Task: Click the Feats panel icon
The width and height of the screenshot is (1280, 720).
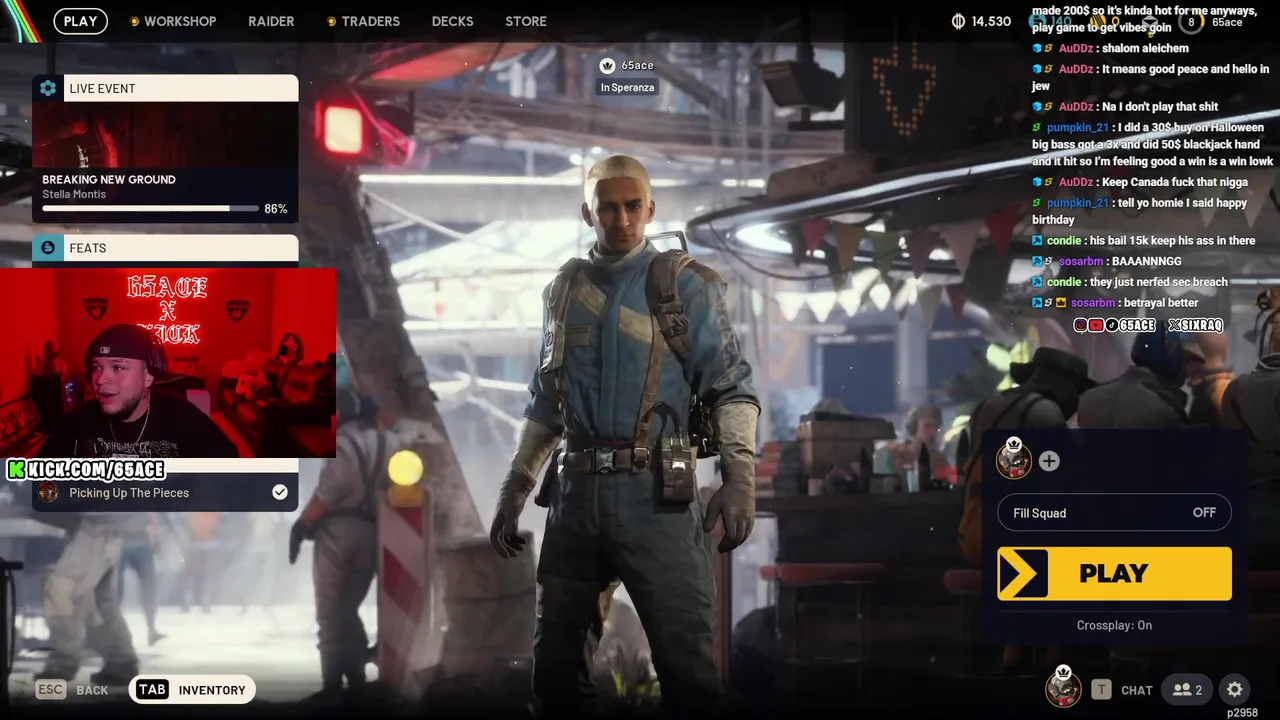Action: pyautogui.click(x=48, y=248)
